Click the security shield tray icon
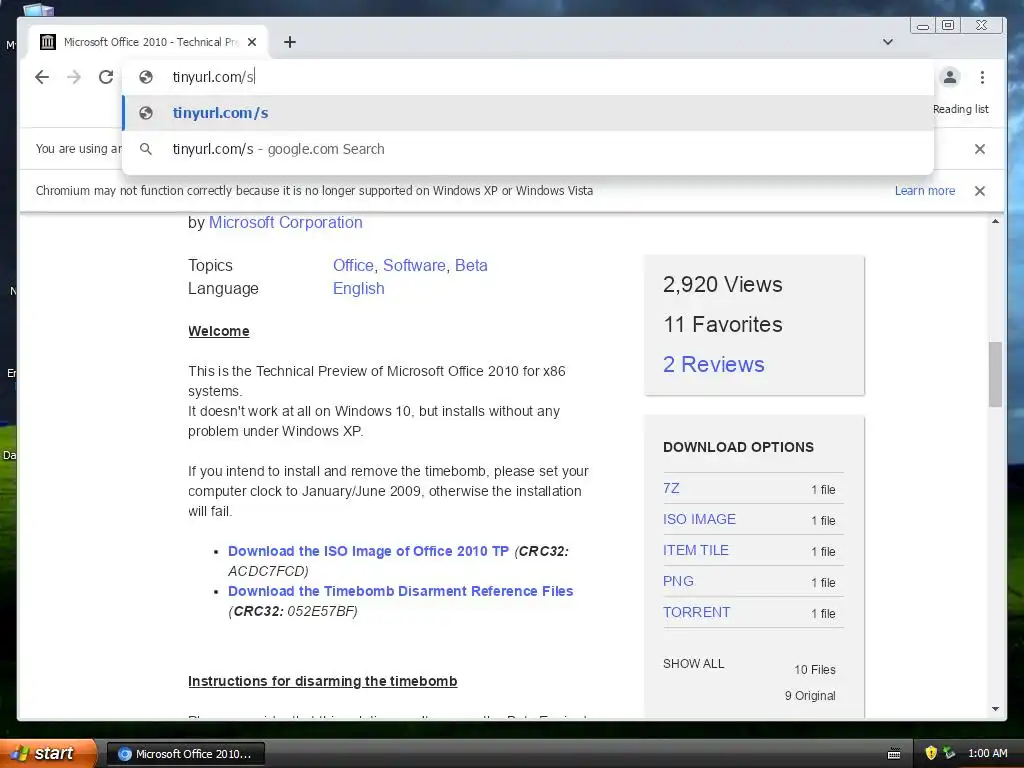Image resolution: width=1024 pixels, height=768 pixels. pos(931,753)
